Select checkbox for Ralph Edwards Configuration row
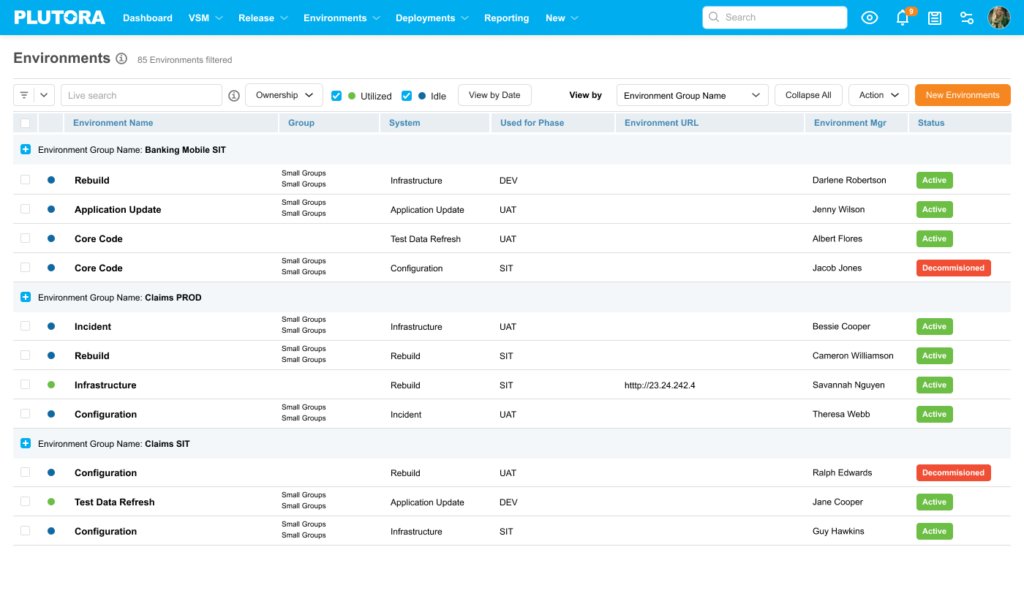 tap(25, 472)
